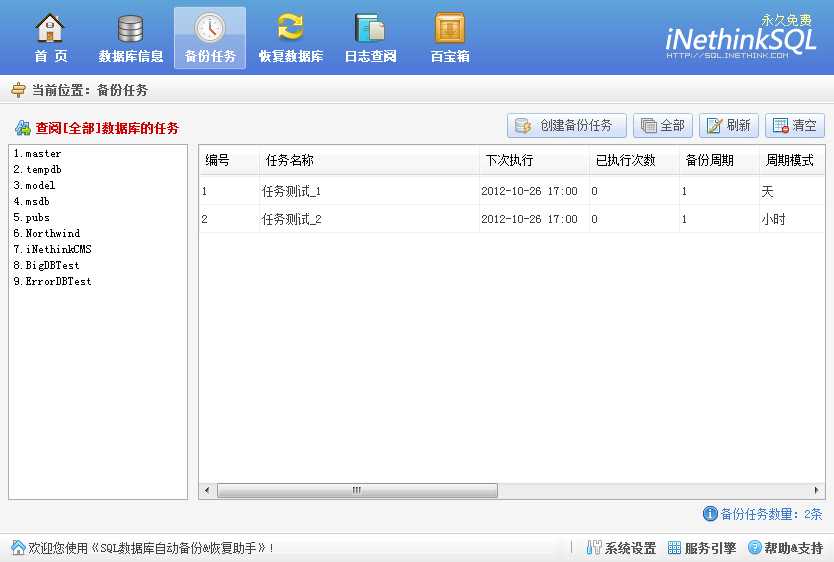Click the icon beside 查阅[全部]数据库的任务
834x562 pixels.
pyautogui.click(x=23, y=128)
